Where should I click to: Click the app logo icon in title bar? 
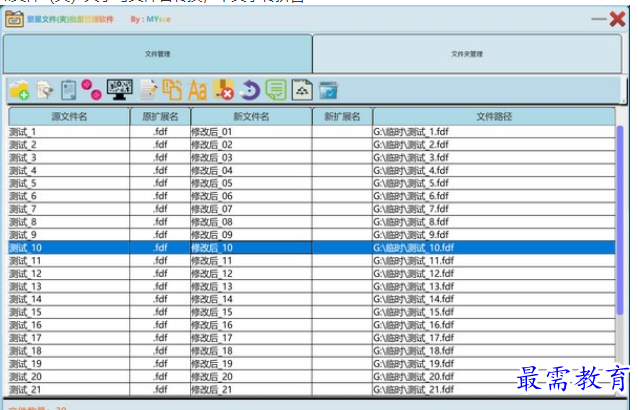[x=14, y=19]
